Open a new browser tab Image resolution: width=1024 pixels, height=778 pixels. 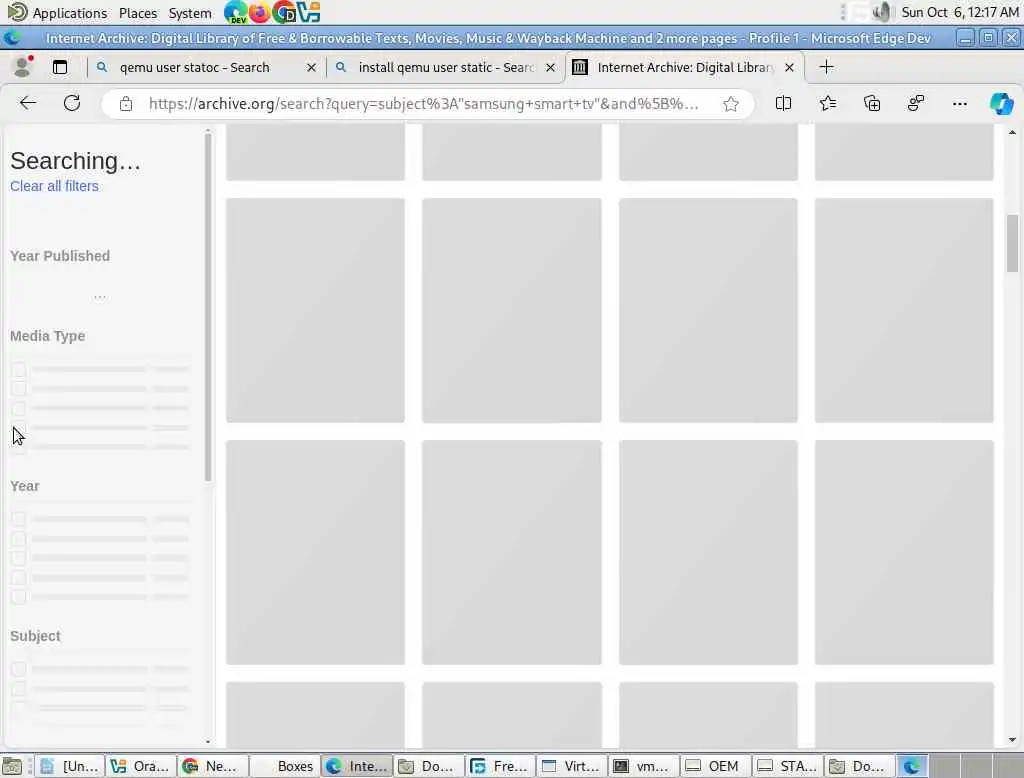pos(826,67)
